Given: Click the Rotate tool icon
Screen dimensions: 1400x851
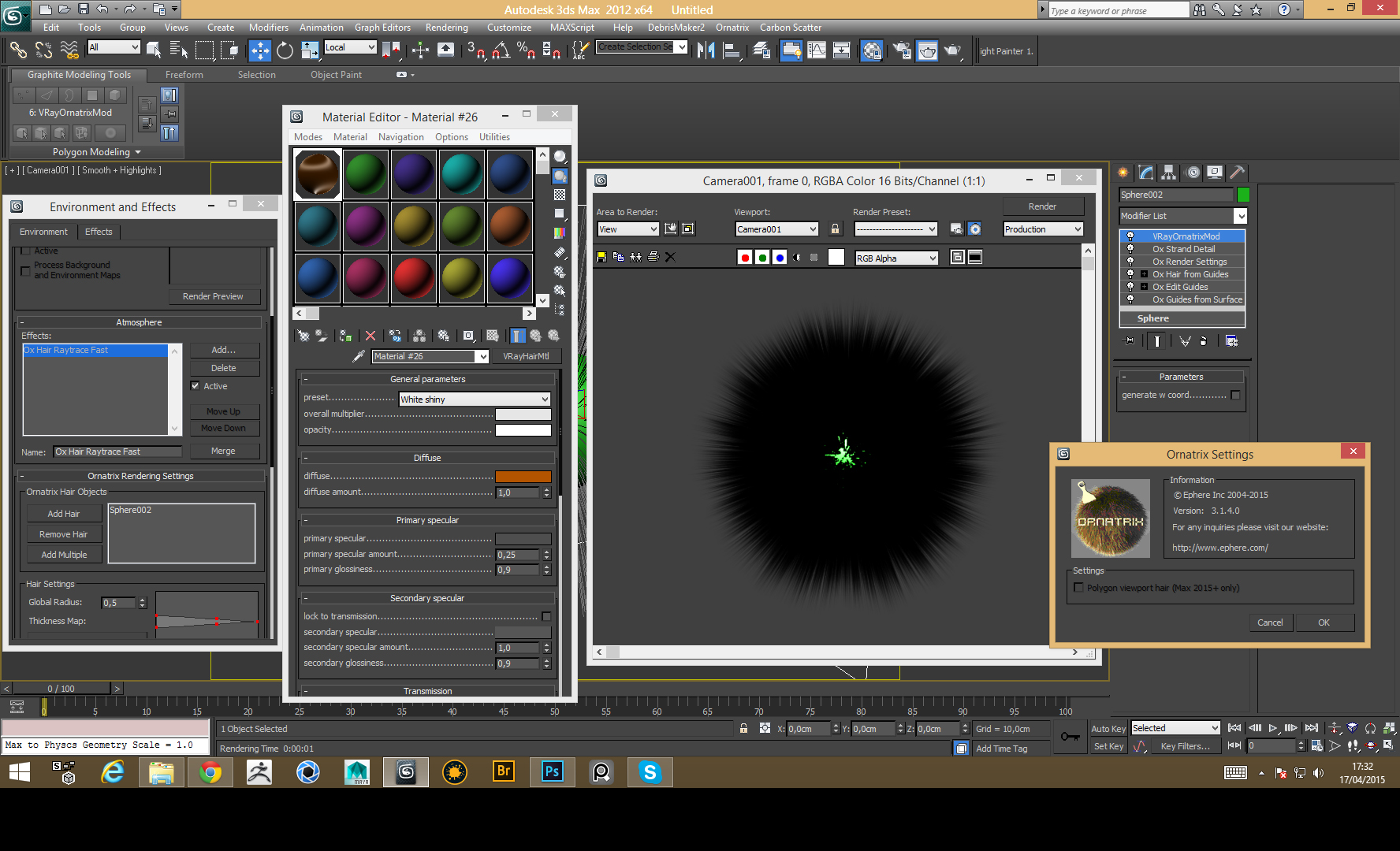Looking at the screenshot, I should tap(285, 51).
